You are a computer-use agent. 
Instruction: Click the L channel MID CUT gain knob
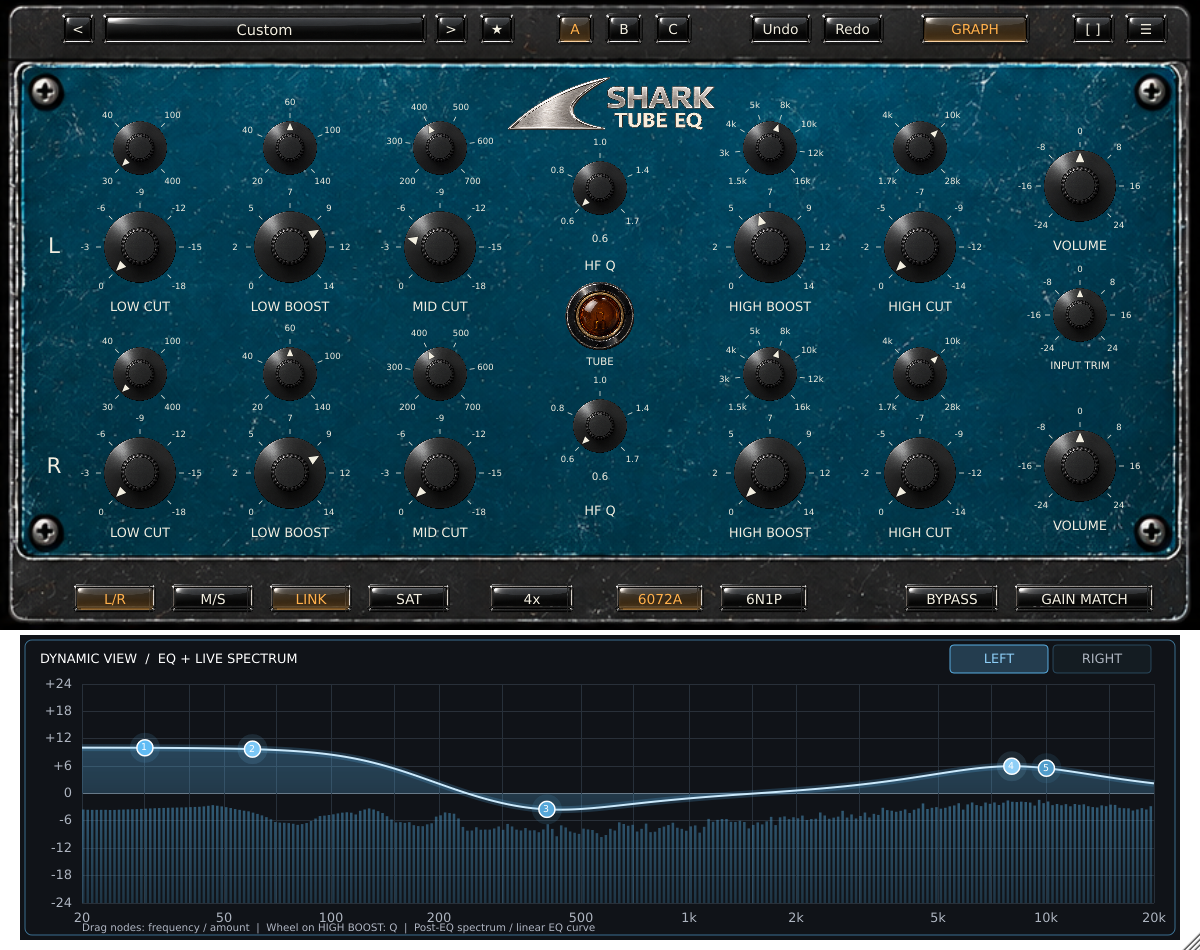coord(440,246)
